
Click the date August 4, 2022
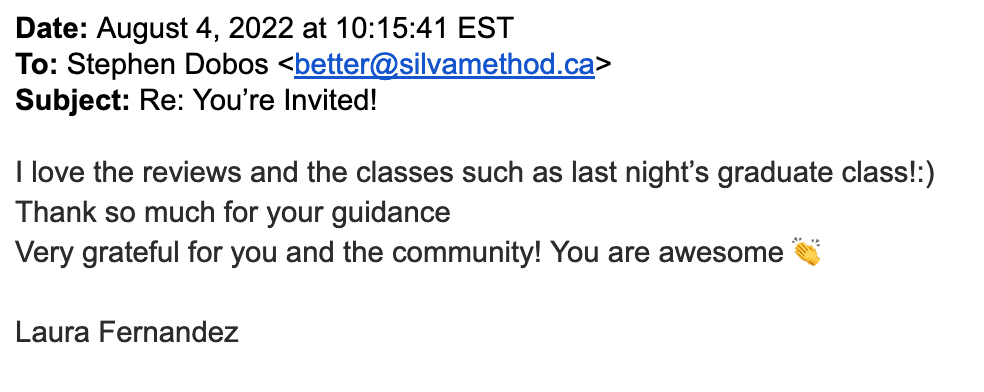tap(195, 29)
